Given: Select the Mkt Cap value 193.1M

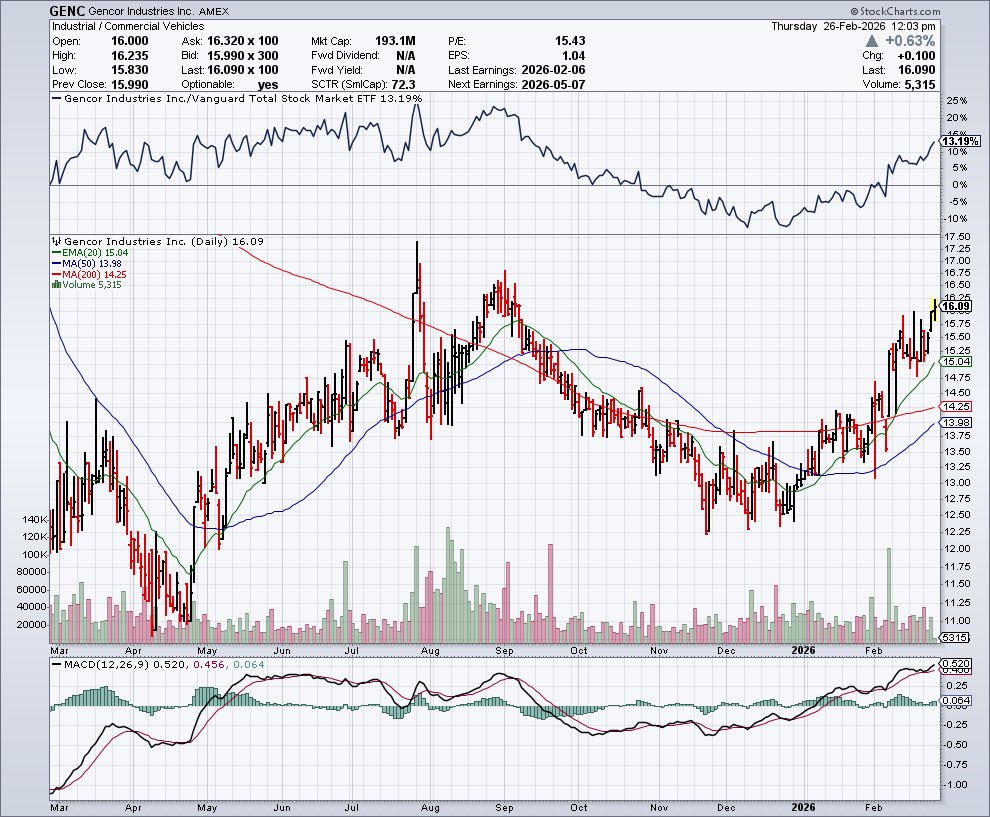Looking at the screenshot, I should click(395, 41).
